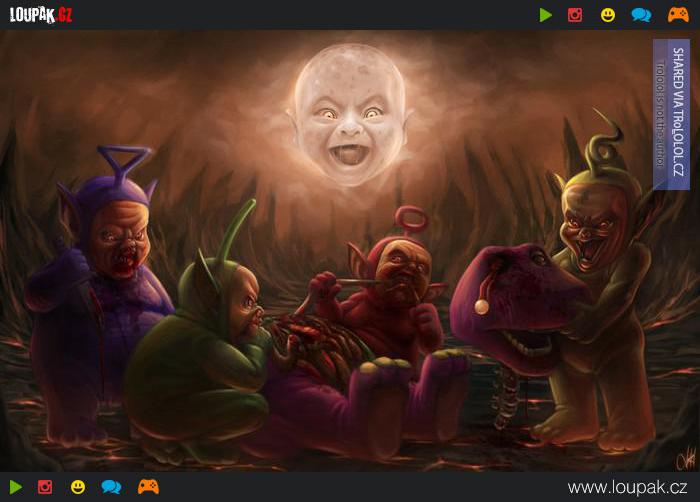Visit the www.loupak.cz footer link

(627, 487)
